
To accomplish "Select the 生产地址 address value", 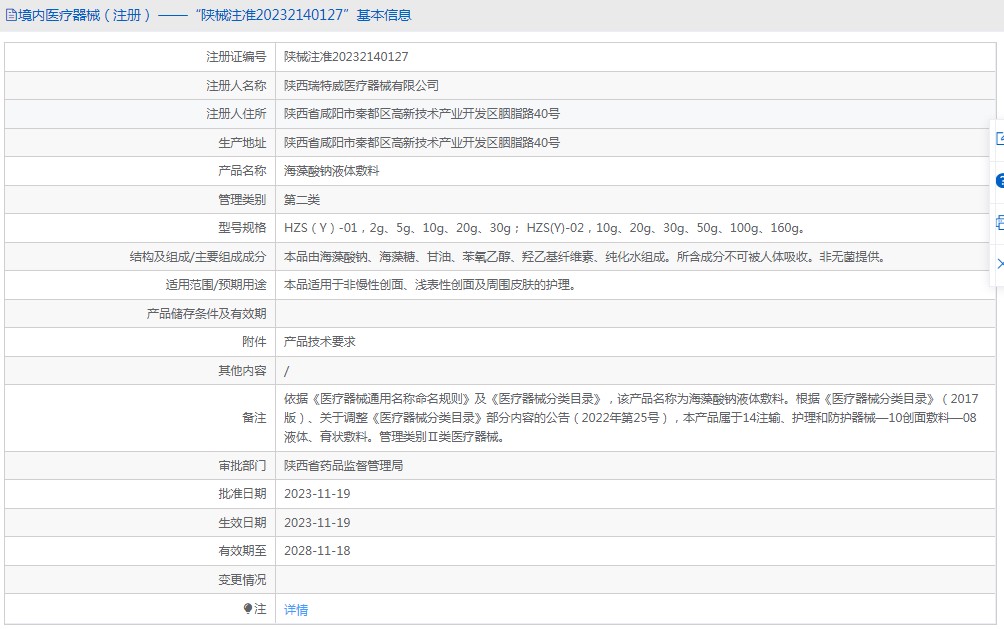I will coord(422,142).
